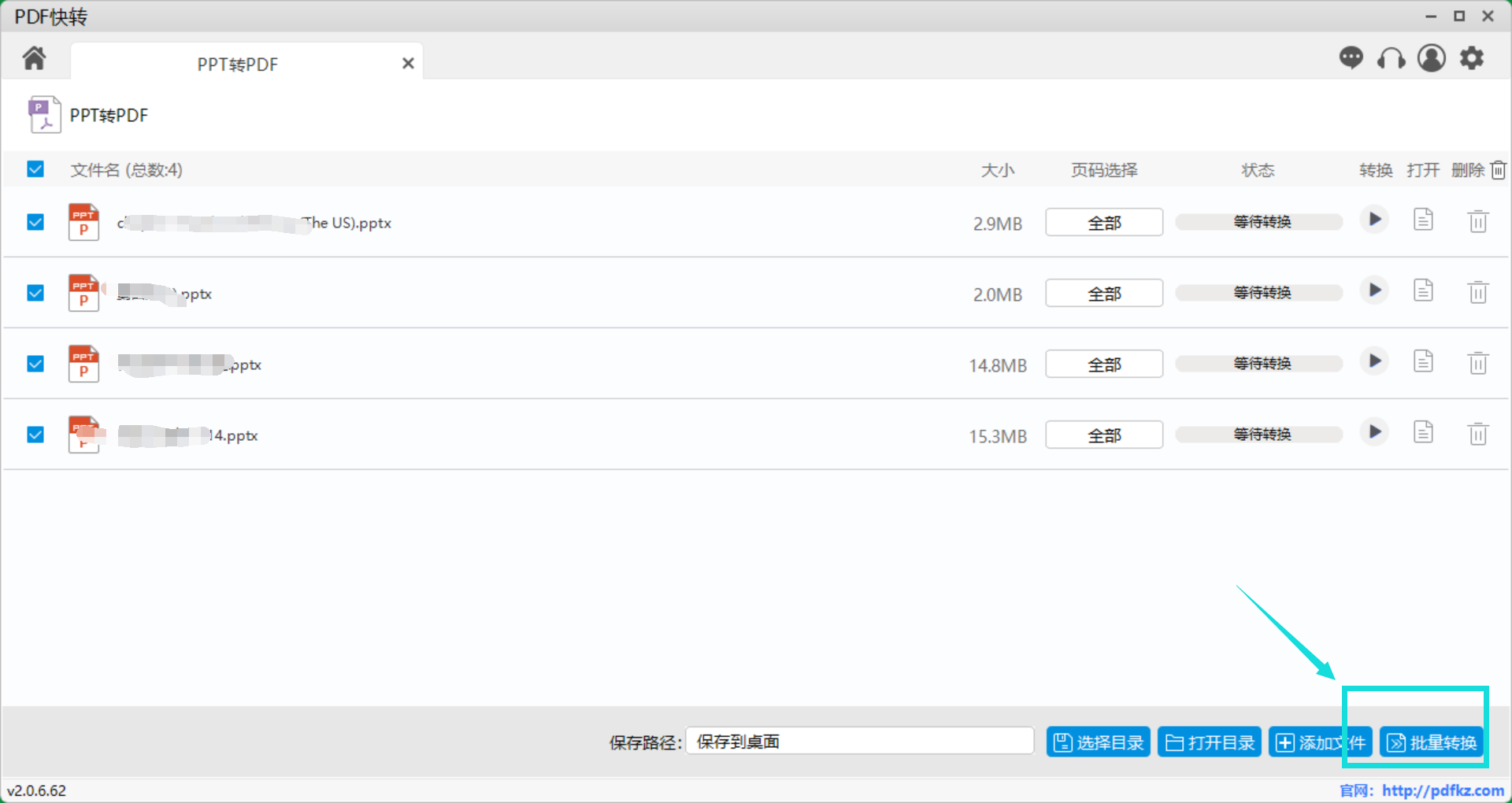Go to the home screen icon

(34, 58)
